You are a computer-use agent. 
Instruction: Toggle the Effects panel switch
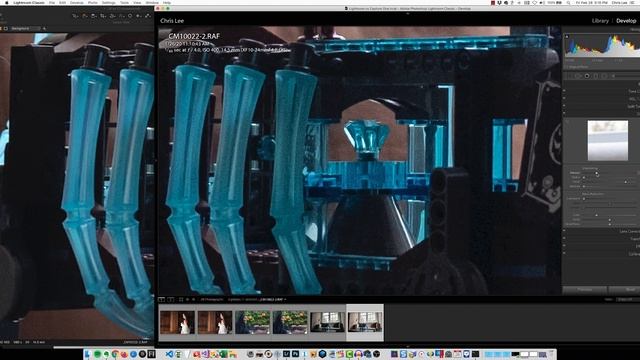(564, 246)
